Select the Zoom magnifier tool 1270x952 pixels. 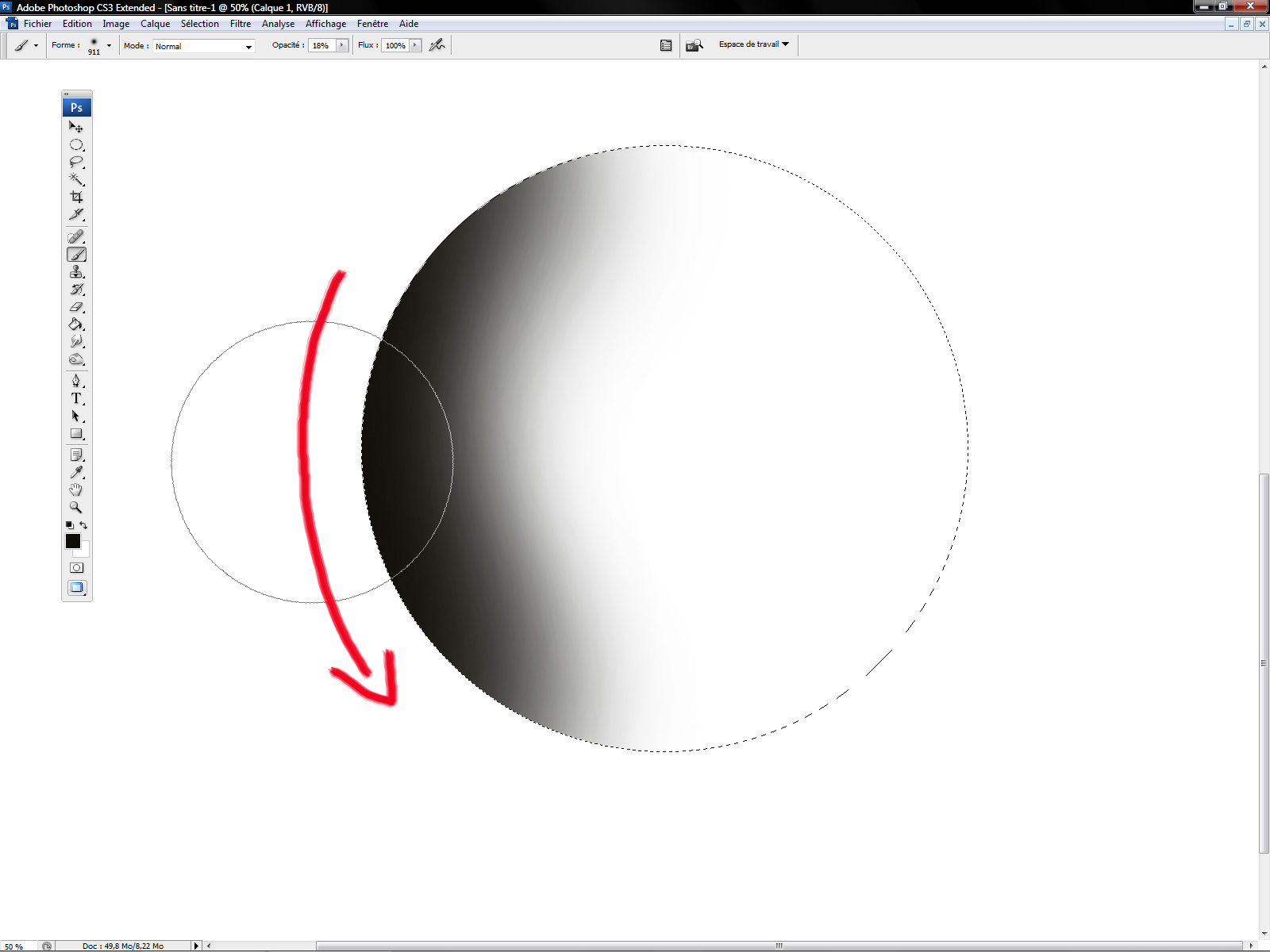tap(76, 507)
